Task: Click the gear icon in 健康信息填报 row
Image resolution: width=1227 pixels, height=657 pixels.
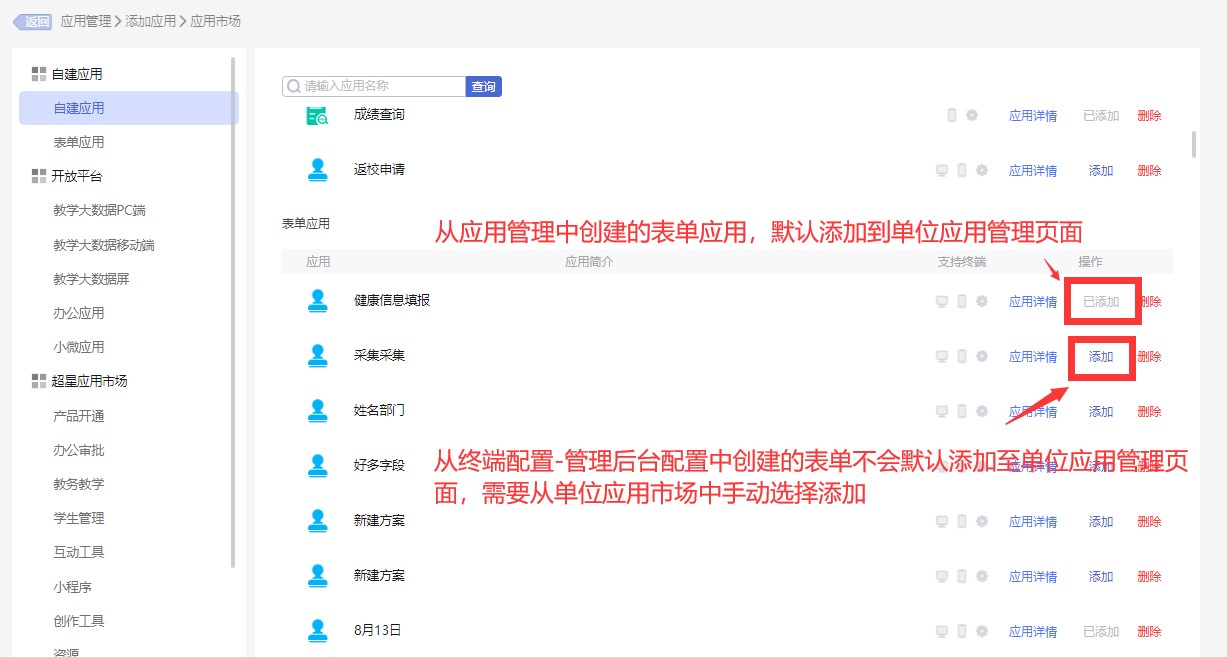Action: pos(982,301)
